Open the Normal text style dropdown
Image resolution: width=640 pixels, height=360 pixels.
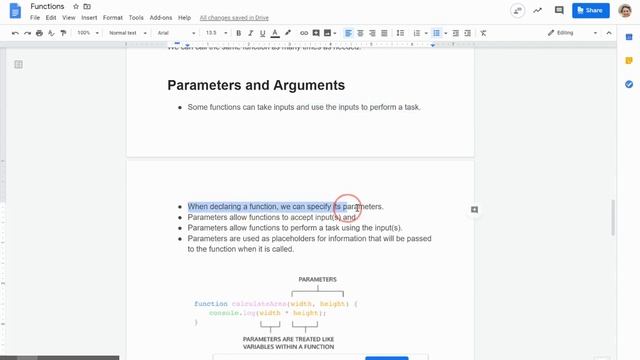point(128,33)
